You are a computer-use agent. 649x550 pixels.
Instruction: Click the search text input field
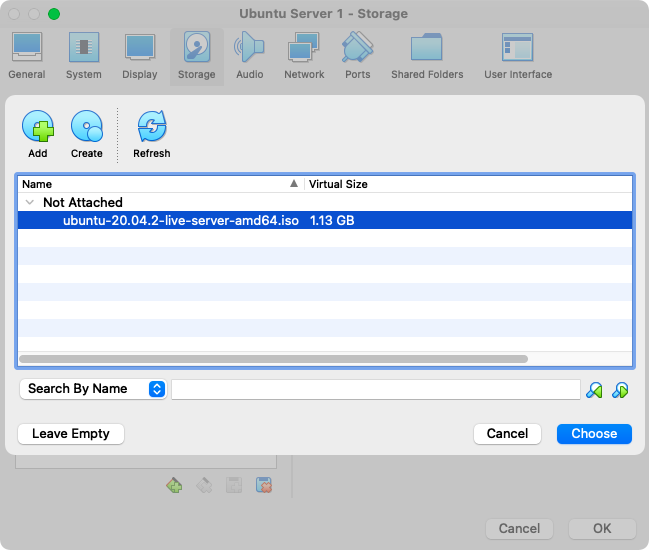pyautogui.click(x=375, y=389)
